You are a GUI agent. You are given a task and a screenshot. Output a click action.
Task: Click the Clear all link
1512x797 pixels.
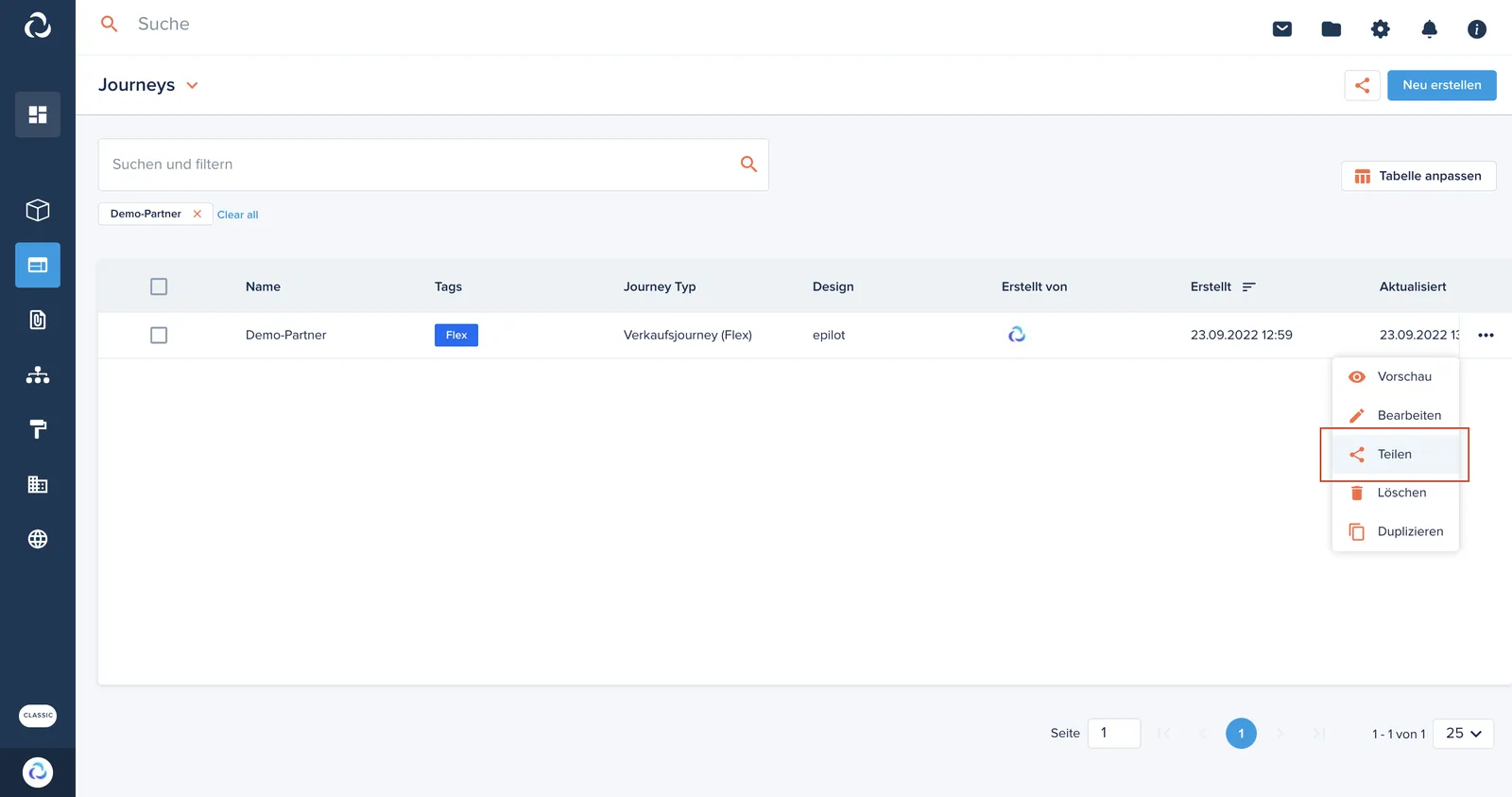[238, 215]
